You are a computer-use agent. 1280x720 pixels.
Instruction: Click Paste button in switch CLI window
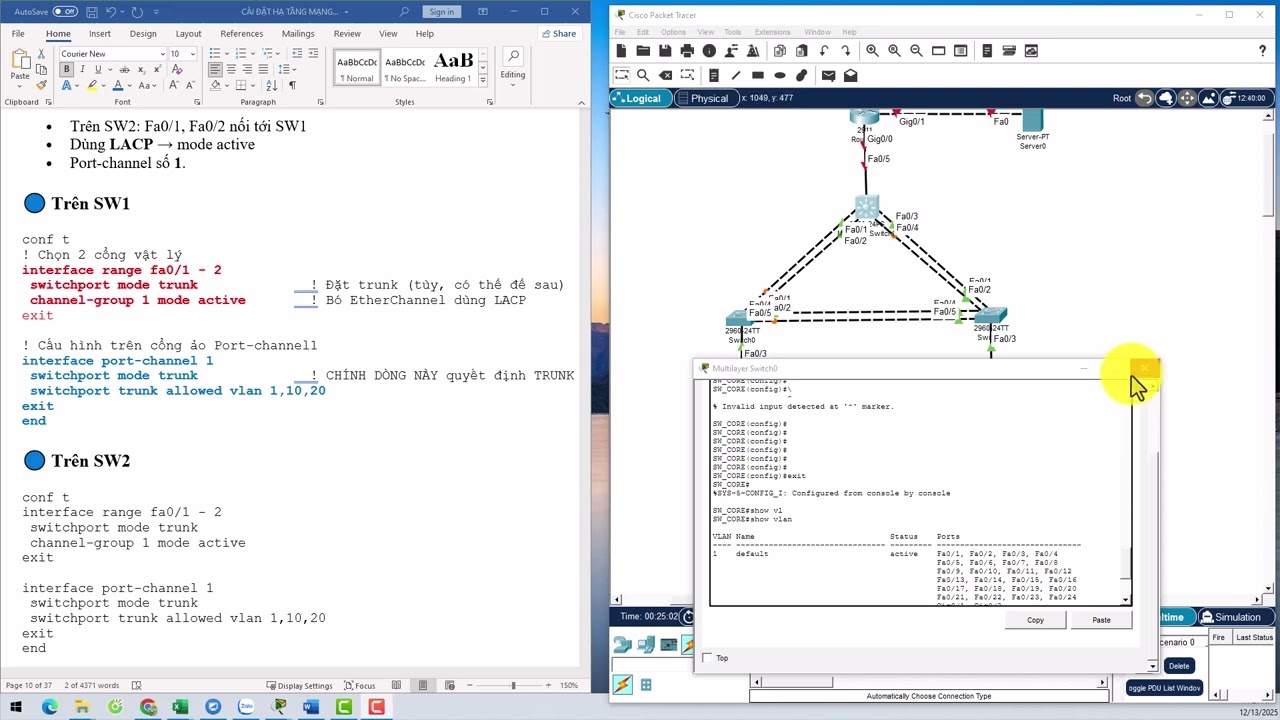pos(1101,620)
